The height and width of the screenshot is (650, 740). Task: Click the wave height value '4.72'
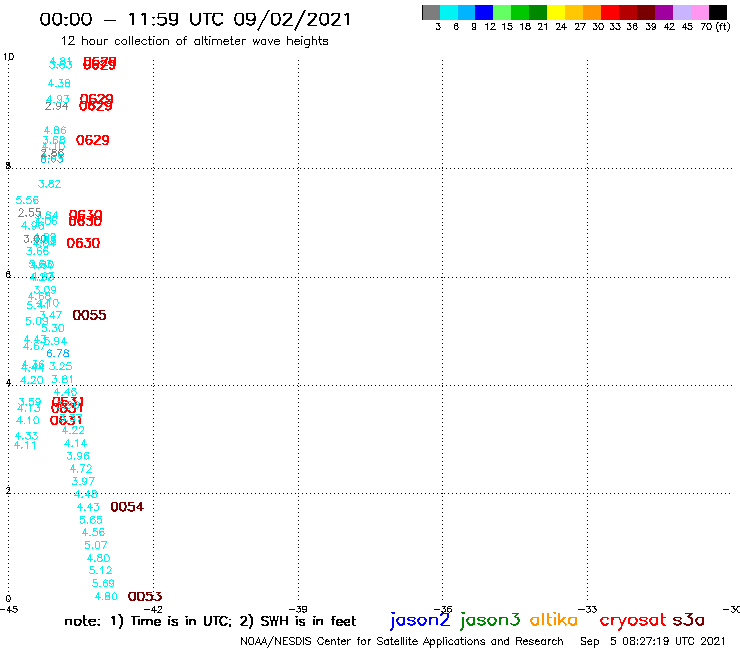point(81,468)
